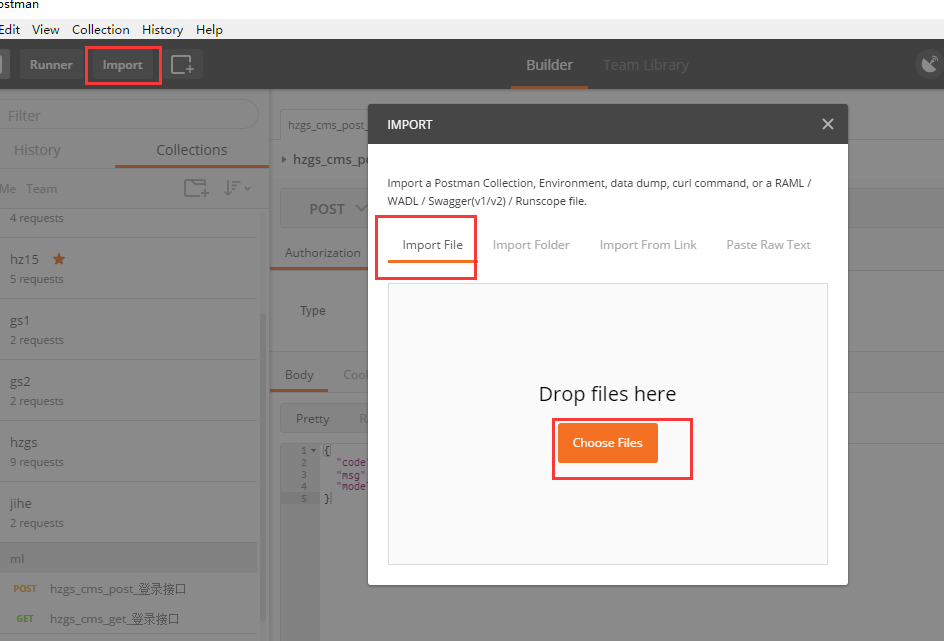
Task: Click the collections list scrollbar
Action: [263, 467]
